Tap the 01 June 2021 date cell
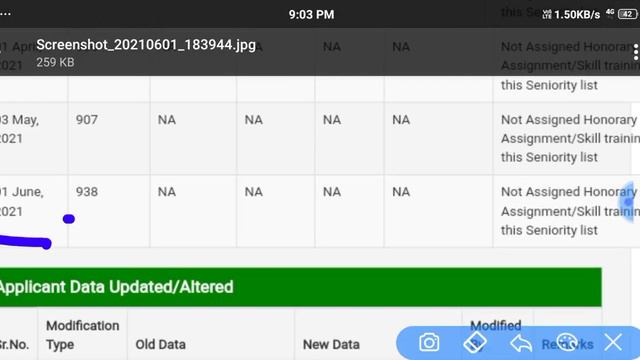This screenshot has height=360, width=640. (x=22, y=202)
